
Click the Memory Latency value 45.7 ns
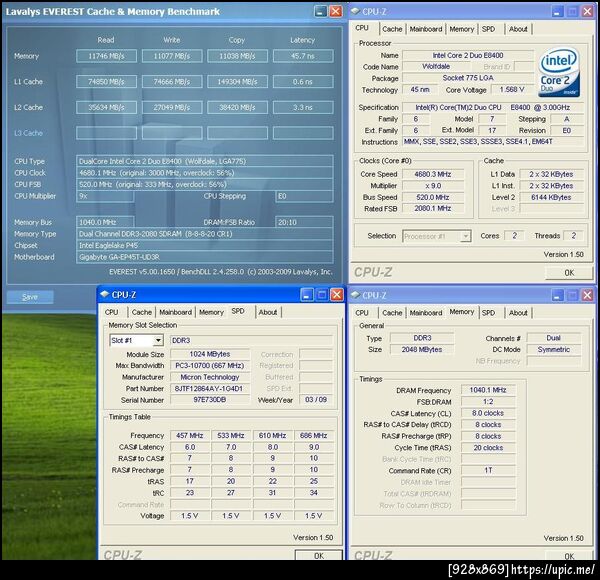pos(303,56)
